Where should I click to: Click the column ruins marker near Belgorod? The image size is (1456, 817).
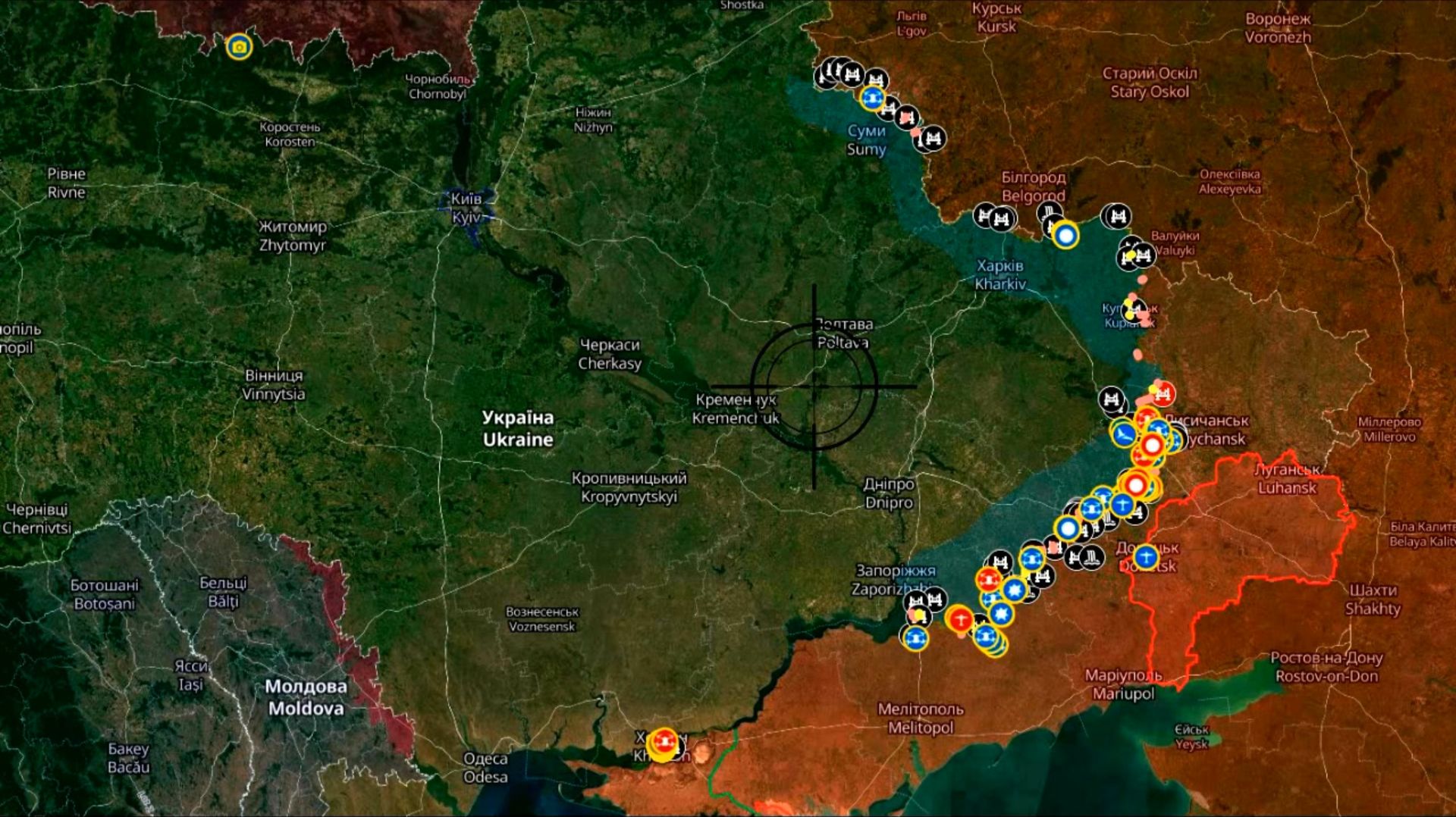(1050, 211)
